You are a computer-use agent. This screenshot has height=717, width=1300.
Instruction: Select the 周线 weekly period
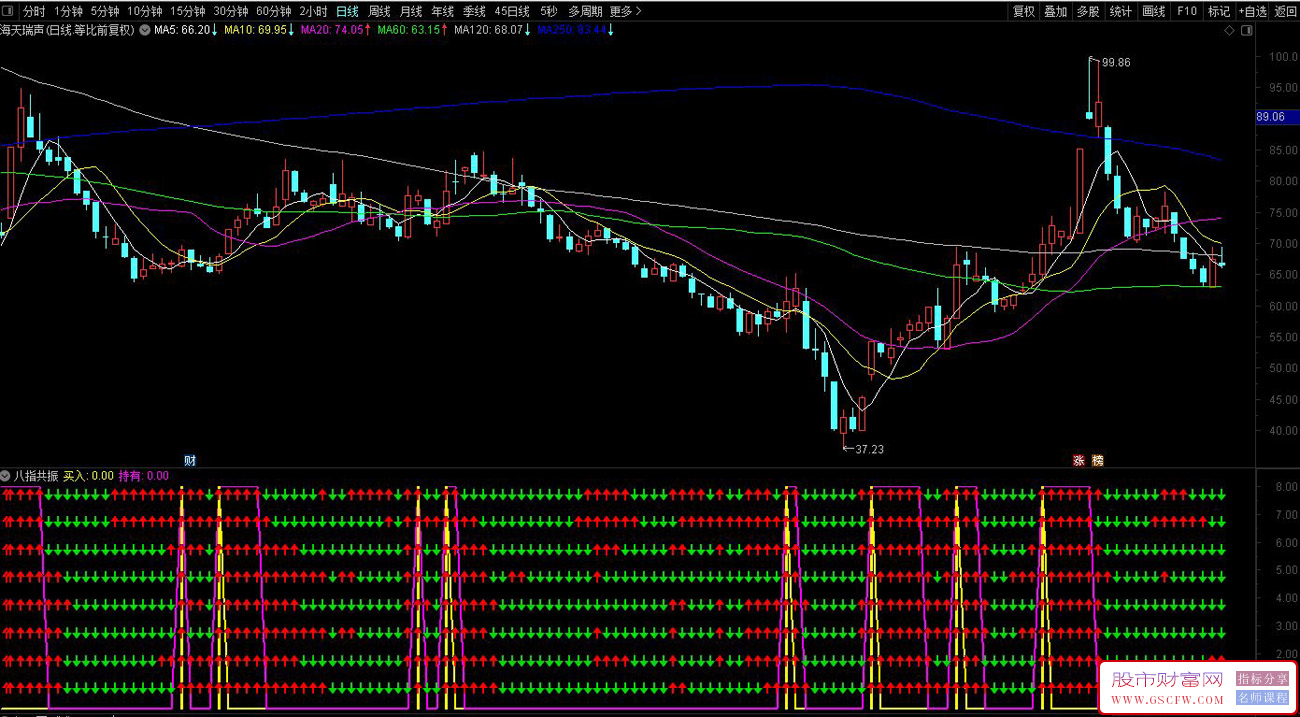tap(379, 11)
